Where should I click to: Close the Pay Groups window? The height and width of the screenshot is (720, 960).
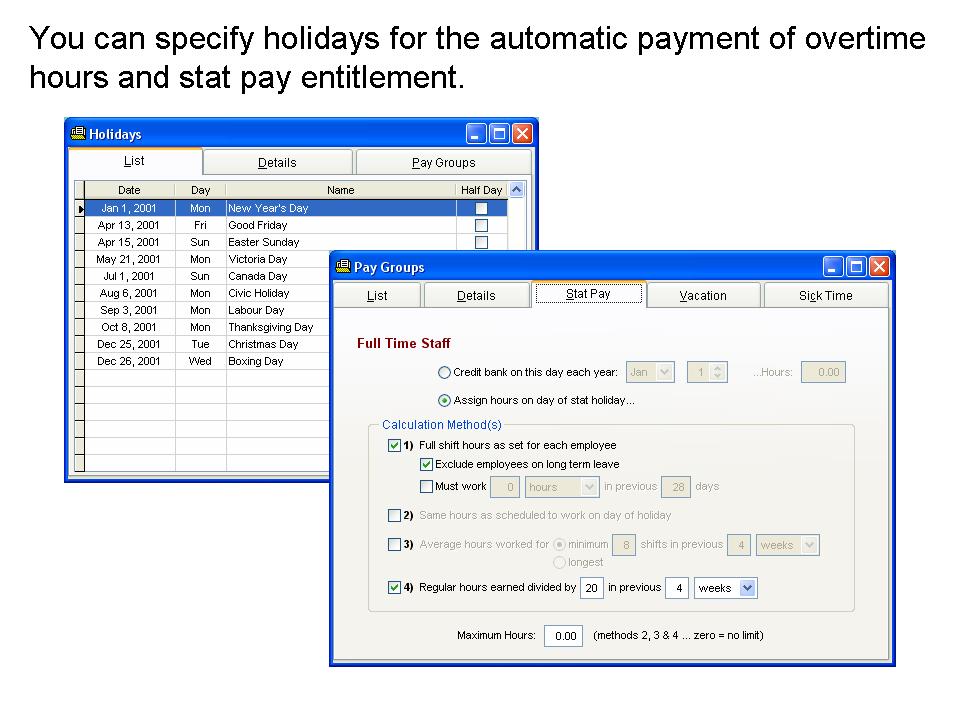point(879,267)
